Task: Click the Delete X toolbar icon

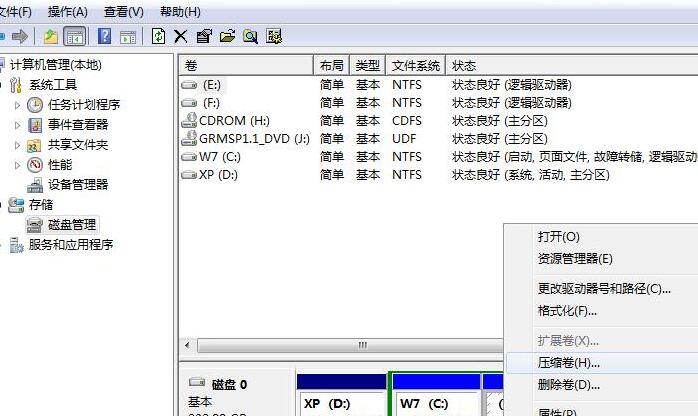Action: point(181,36)
